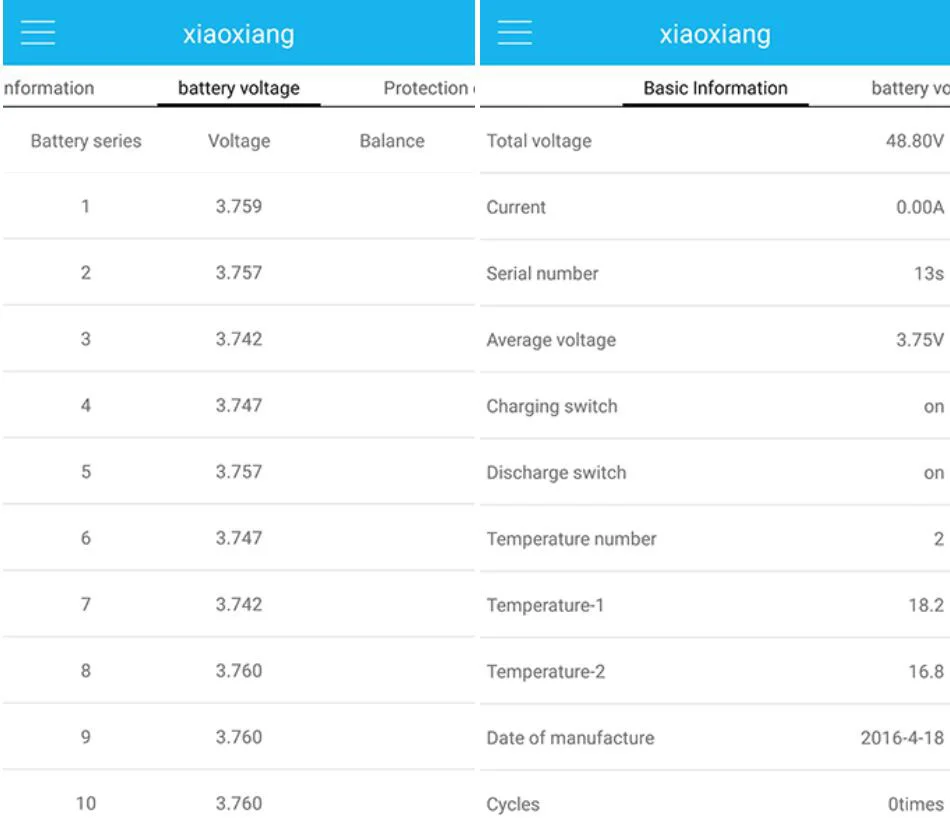Select the Temperature-1 reading row
Screen dimensions: 950x831
coord(715,605)
